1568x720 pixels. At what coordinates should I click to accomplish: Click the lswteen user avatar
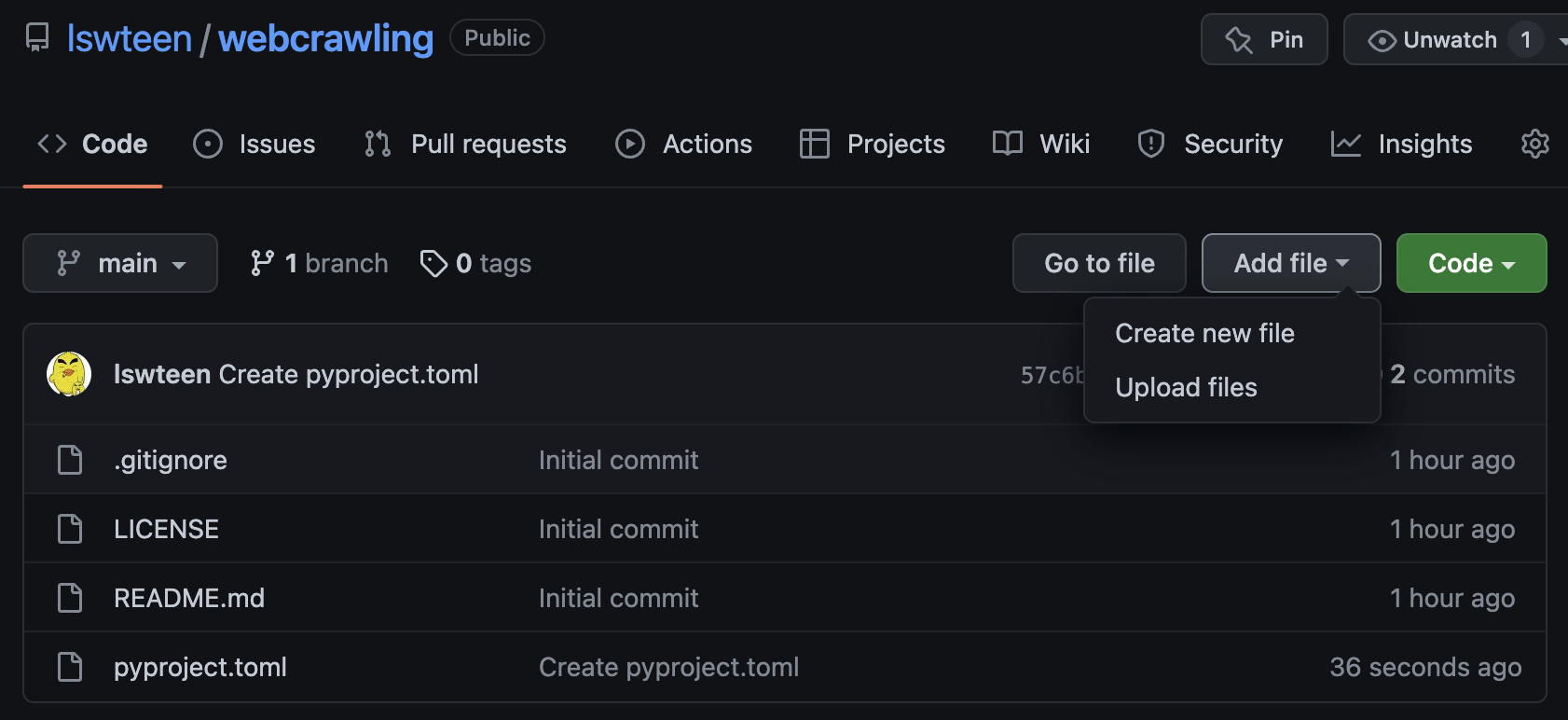coord(69,374)
